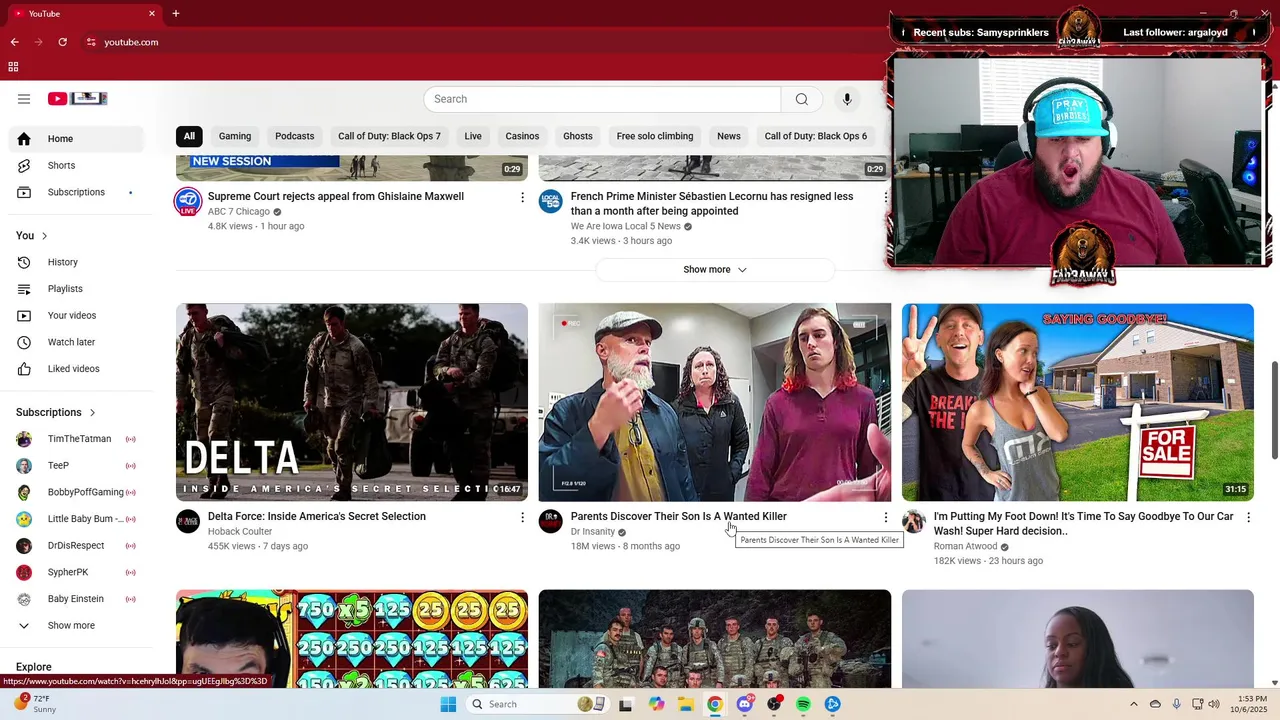Open History in the sidebar
1280x720 pixels.
pos(76,262)
